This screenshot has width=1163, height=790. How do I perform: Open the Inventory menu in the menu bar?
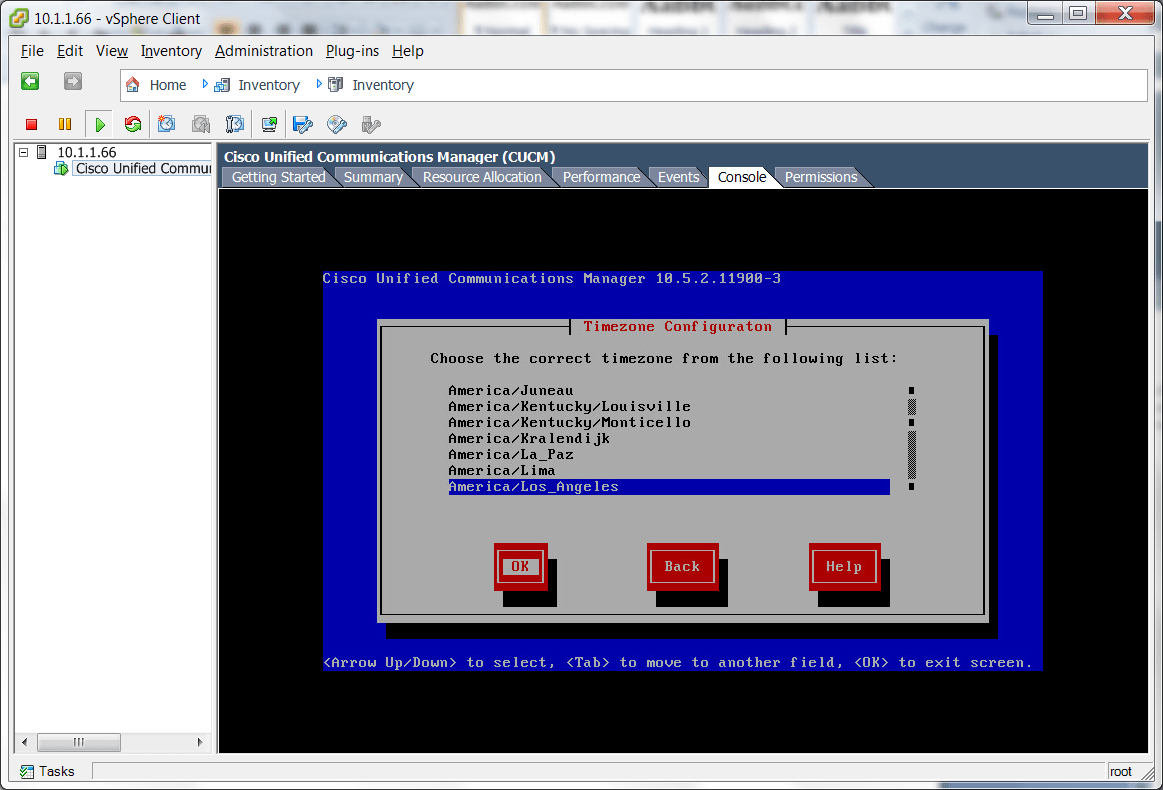click(x=171, y=51)
